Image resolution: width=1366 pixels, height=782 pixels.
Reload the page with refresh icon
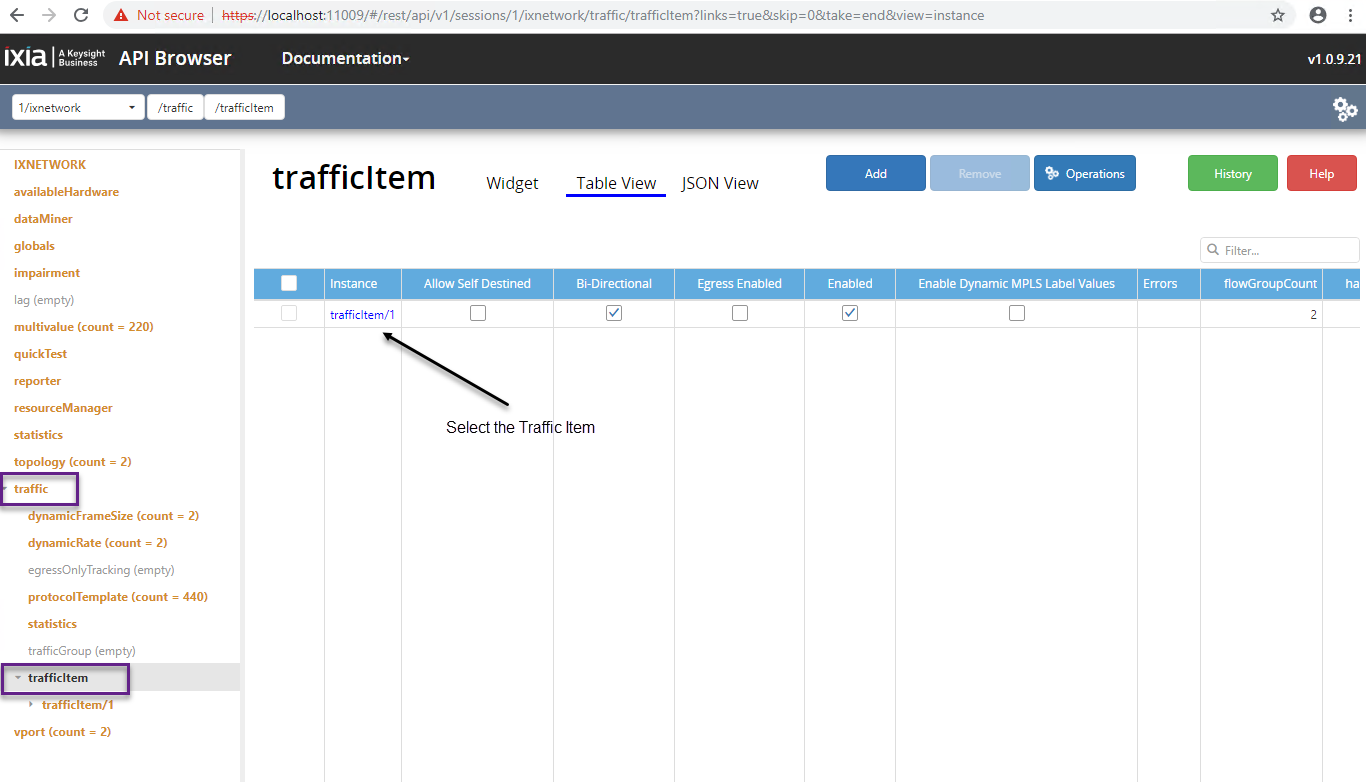point(82,15)
